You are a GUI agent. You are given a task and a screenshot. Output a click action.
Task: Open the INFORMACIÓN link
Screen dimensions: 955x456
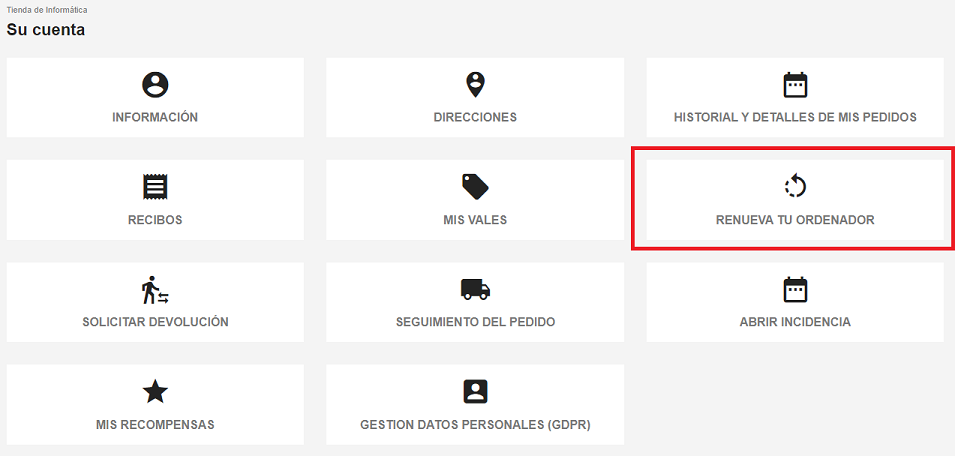155,118
